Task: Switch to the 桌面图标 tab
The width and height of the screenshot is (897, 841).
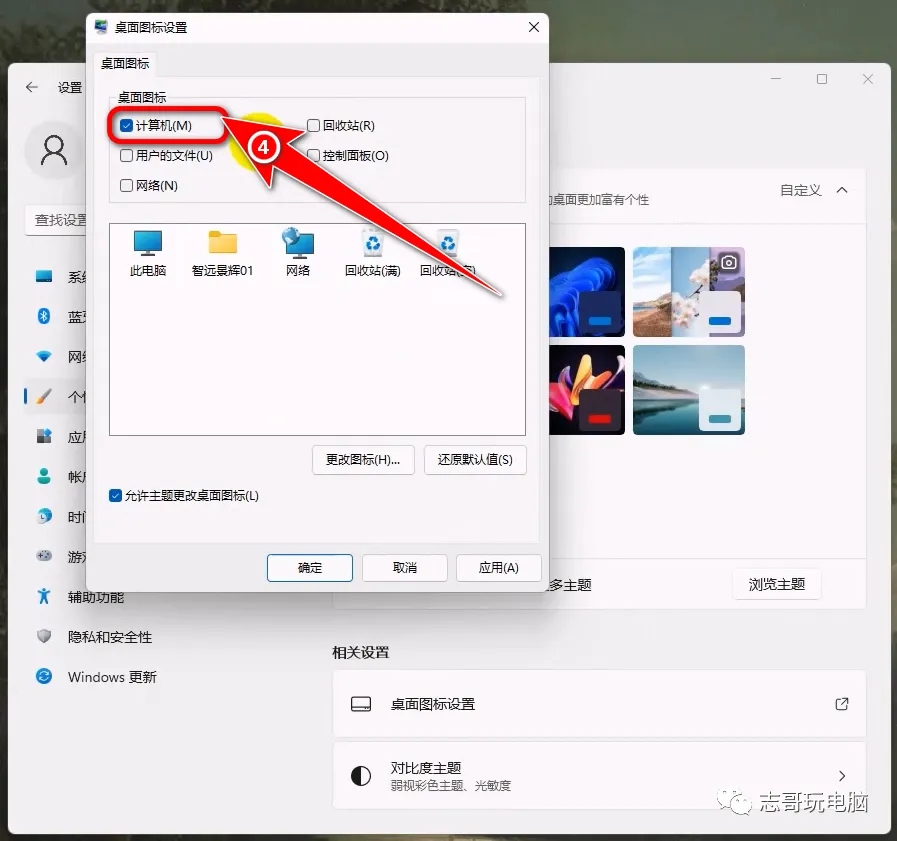Action: 125,63
